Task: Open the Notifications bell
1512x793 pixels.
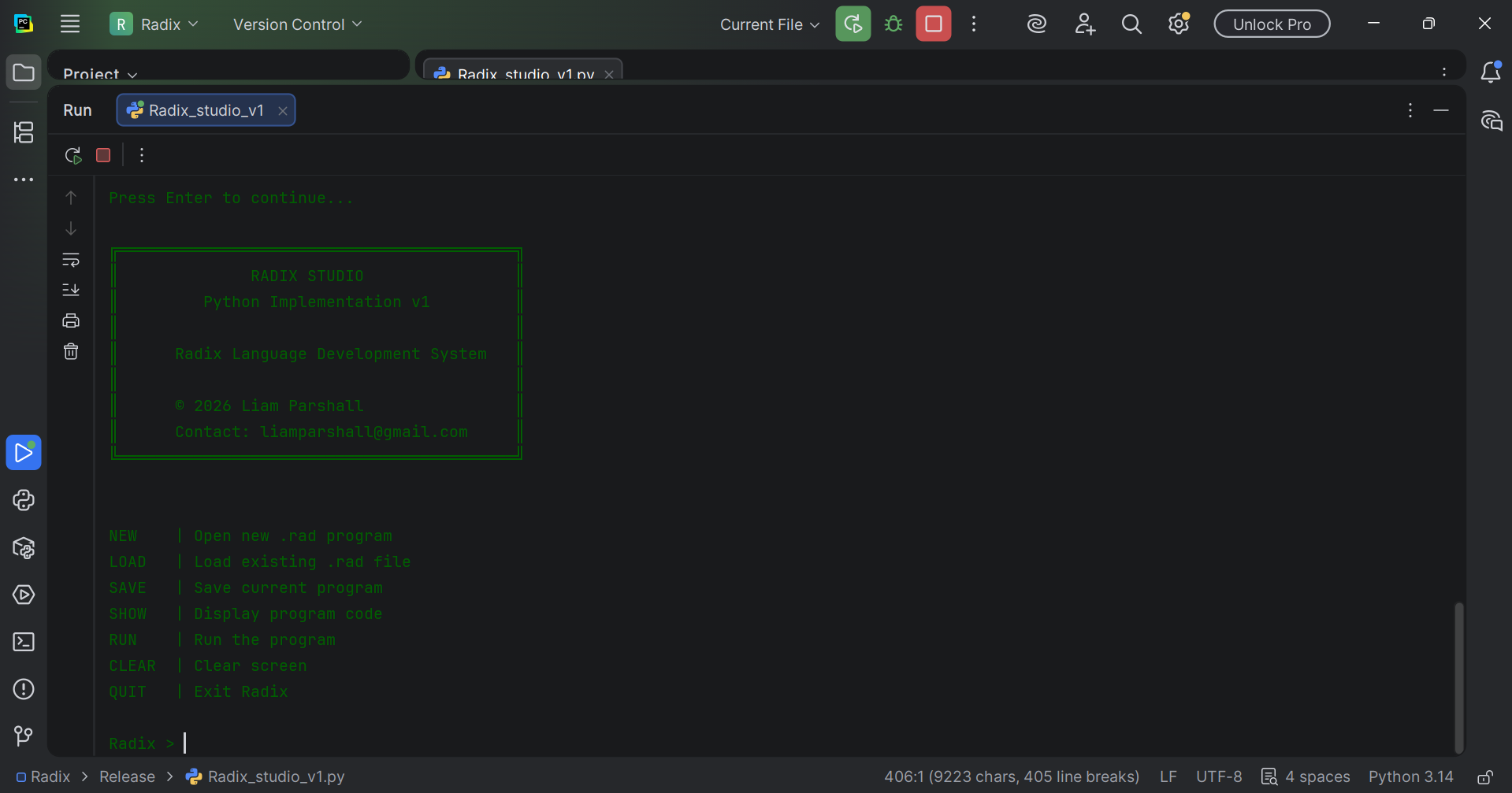Action: coord(1491,72)
